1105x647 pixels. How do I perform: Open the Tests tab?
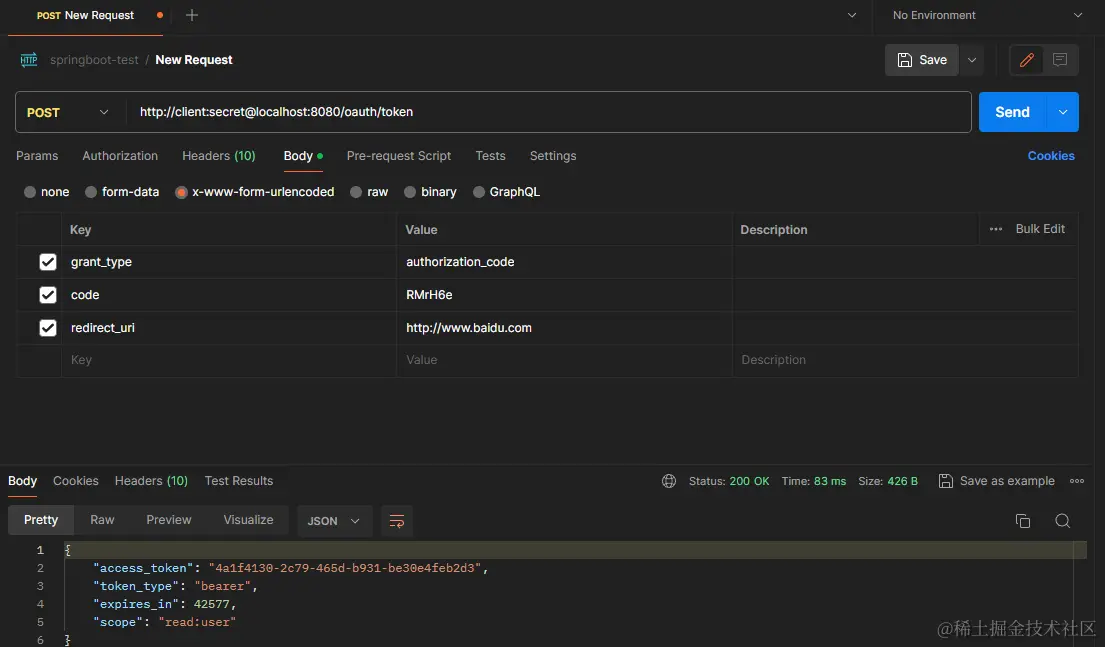point(490,156)
